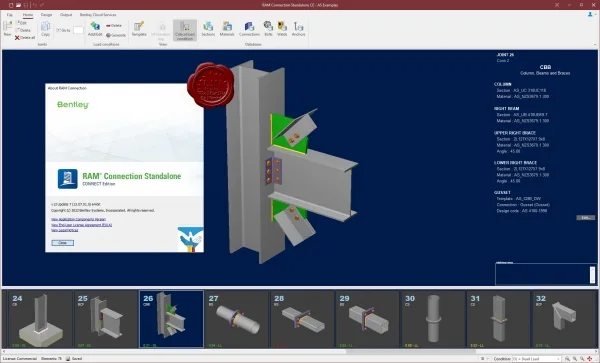Image resolution: width=600 pixels, height=363 pixels.
Task: Open the End User License Agreement link
Action: pyautogui.click(x=82, y=225)
